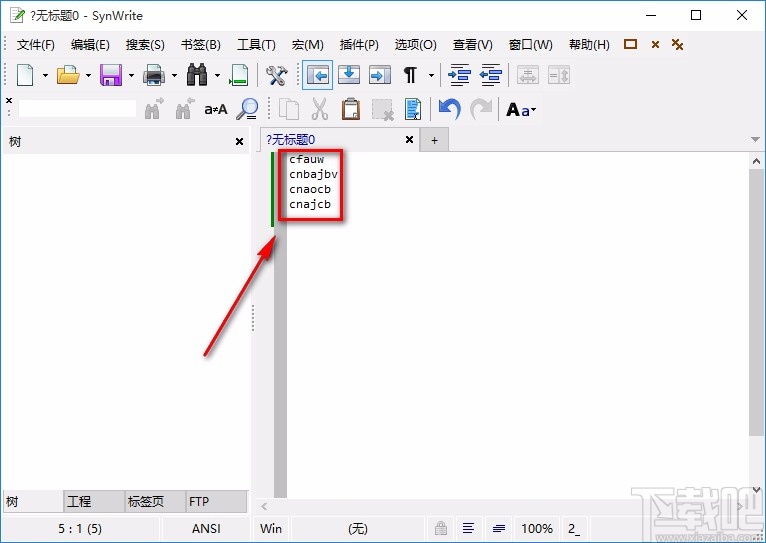Close the ?无标题0 tab

pos(409,140)
